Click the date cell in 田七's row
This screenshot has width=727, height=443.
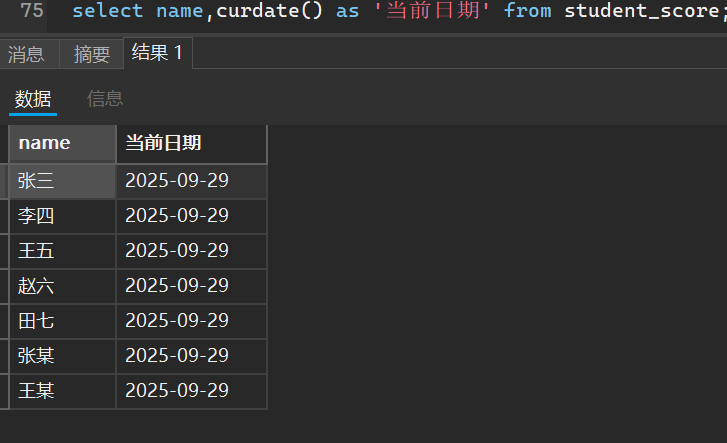coord(191,321)
